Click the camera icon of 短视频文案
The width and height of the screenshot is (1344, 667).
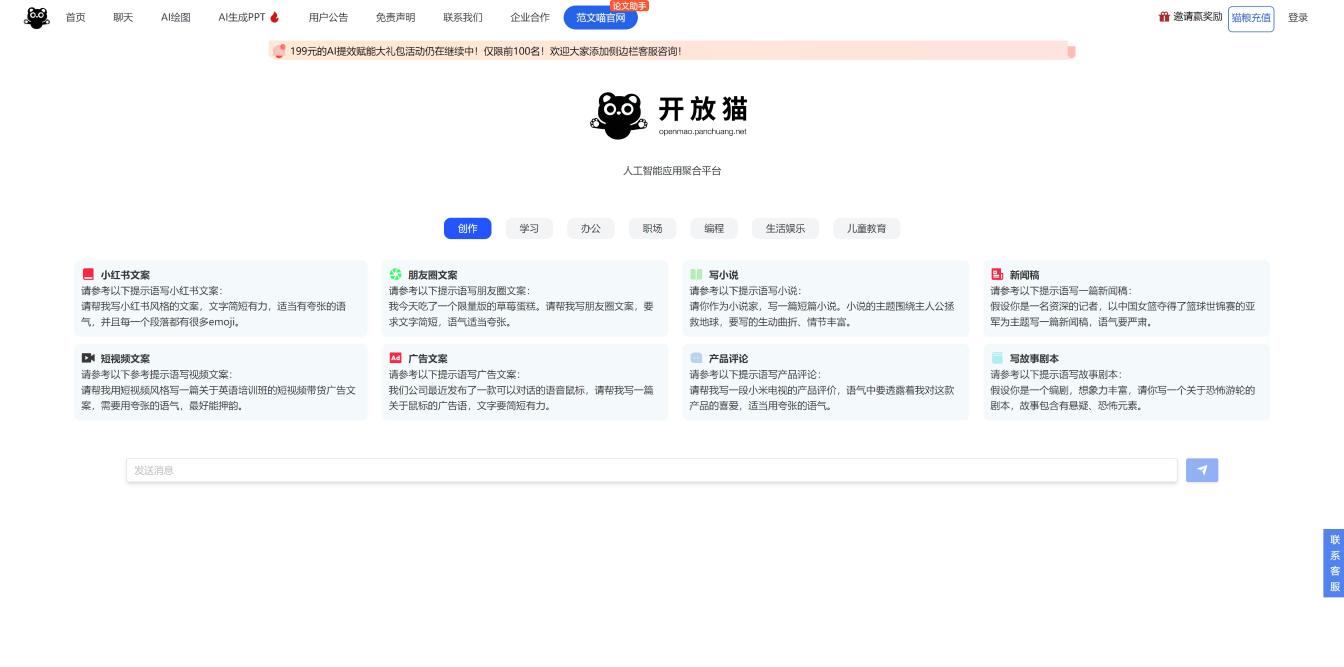88,358
